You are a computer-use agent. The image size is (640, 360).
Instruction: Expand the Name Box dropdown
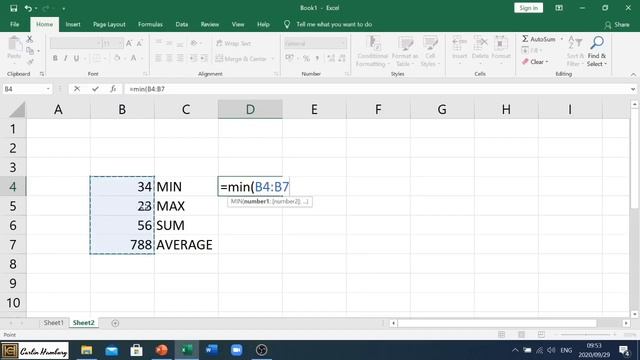[x=48, y=89]
